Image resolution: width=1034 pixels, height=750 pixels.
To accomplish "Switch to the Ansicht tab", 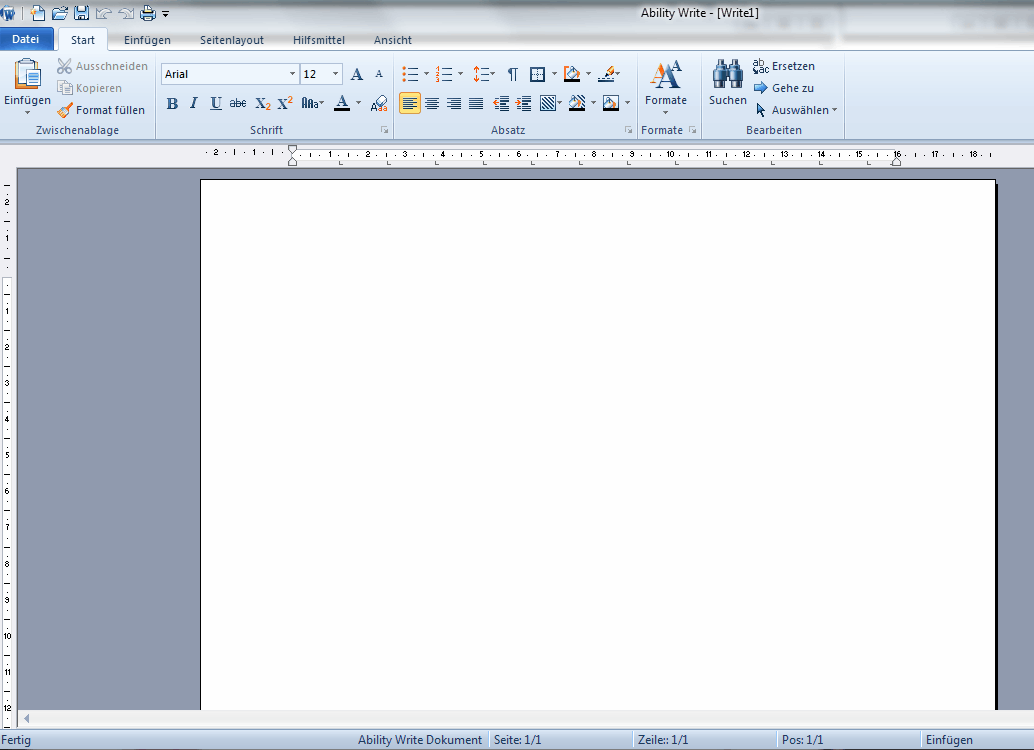I will point(392,40).
